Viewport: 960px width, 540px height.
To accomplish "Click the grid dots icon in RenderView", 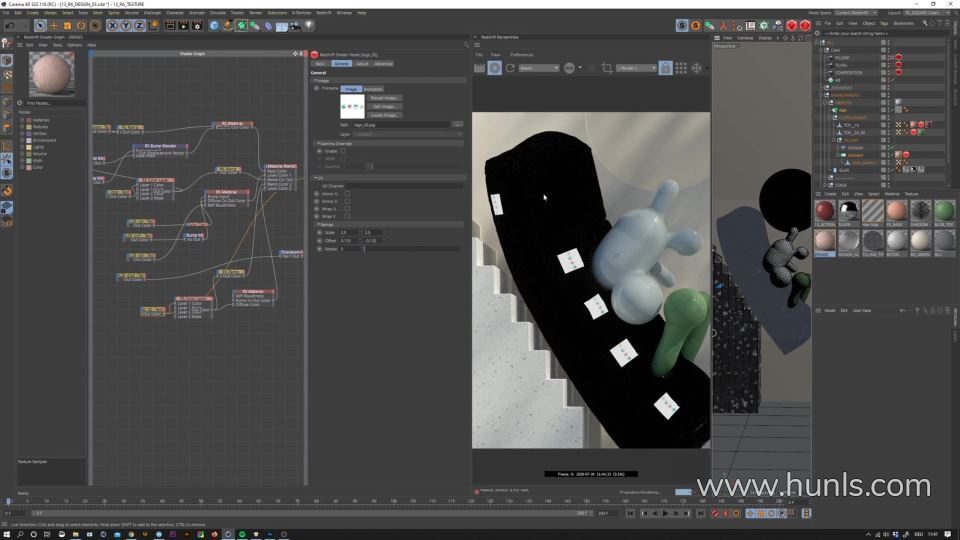I will [681, 68].
